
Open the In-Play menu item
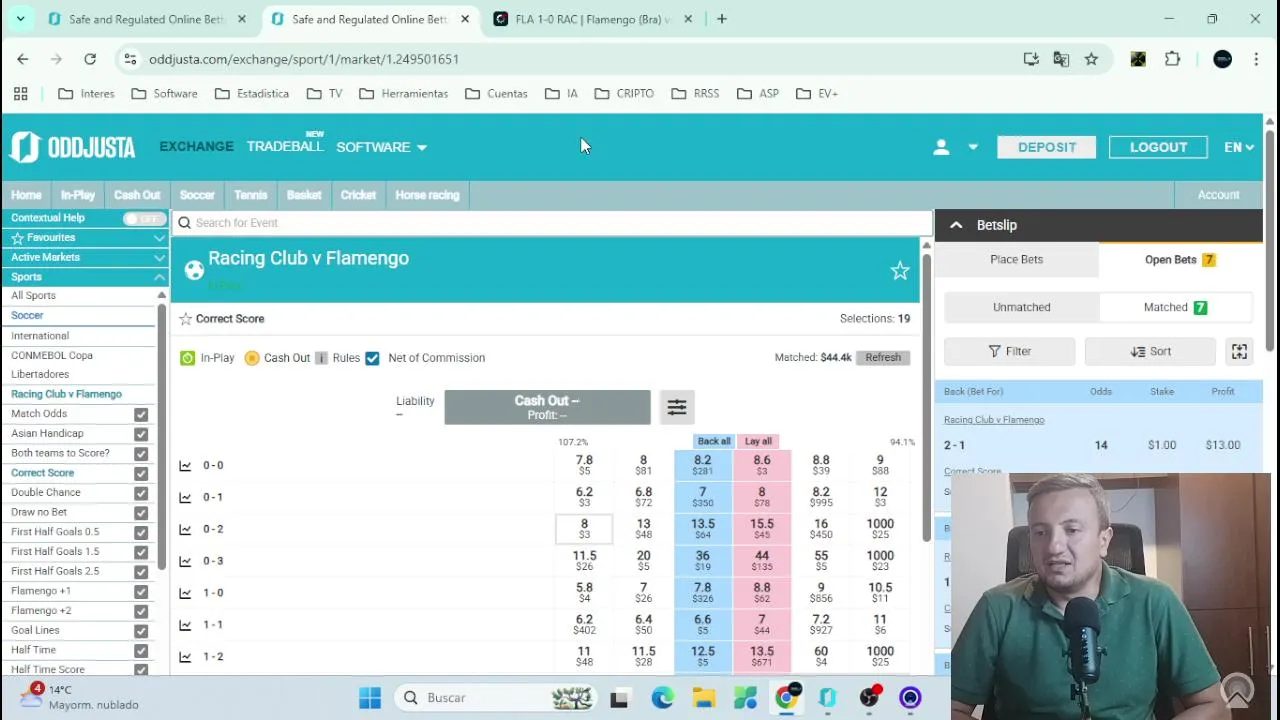77,195
